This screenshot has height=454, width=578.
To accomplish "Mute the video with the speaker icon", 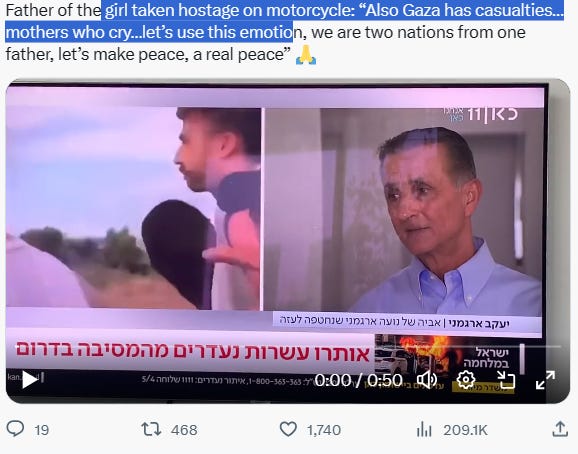I will [x=426, y=380].
